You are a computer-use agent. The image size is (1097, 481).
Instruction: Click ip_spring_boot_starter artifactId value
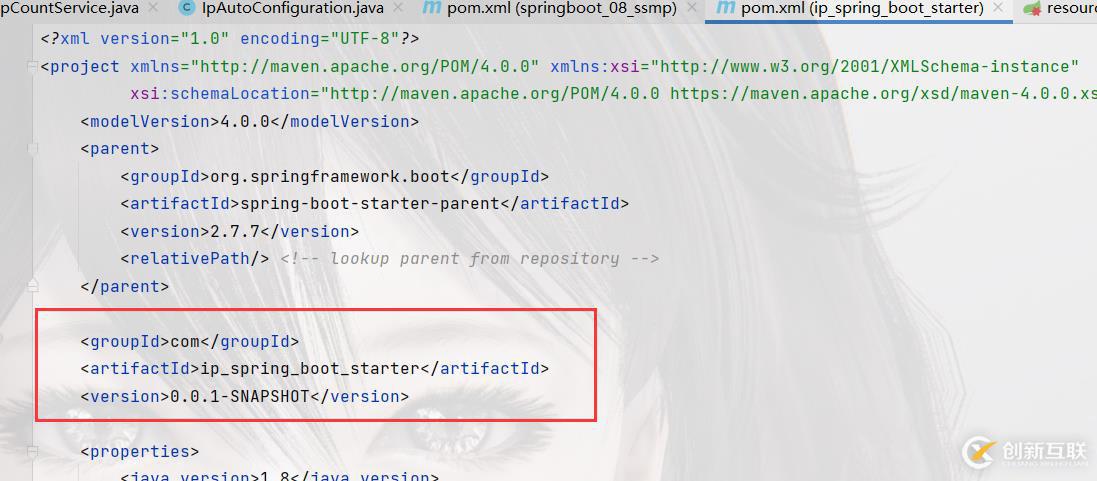(x=309, y=368)
